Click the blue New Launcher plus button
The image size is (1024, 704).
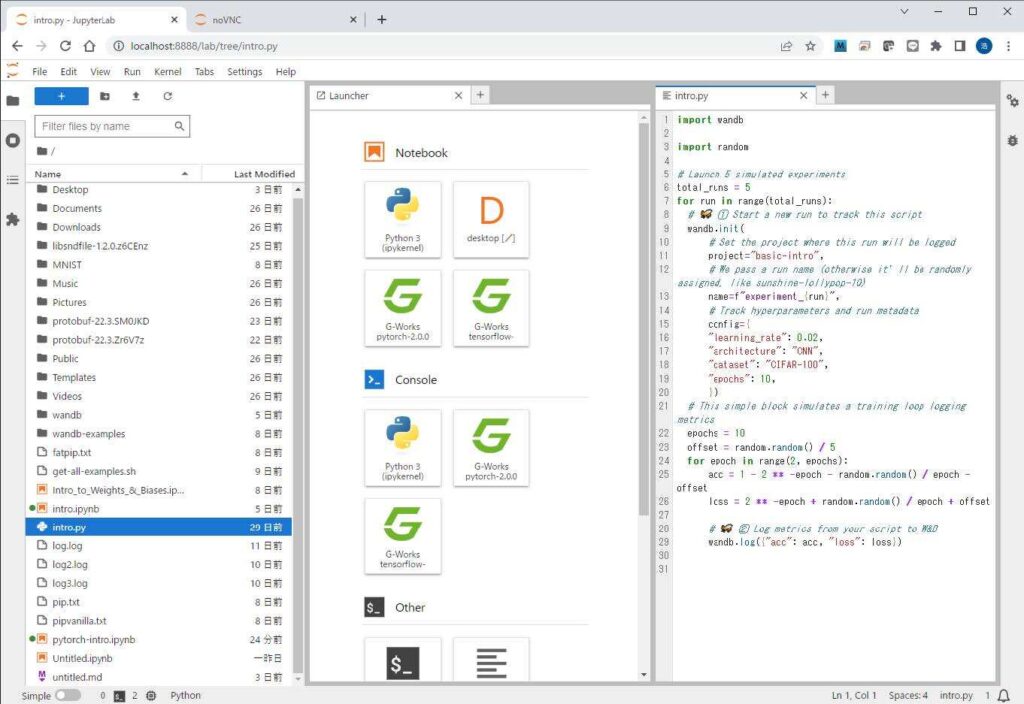click(61, 96)
